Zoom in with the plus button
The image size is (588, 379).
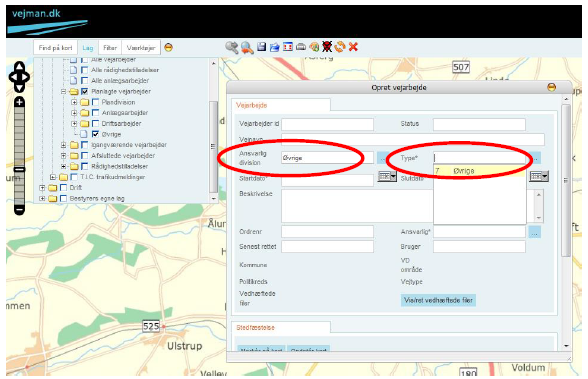point(20,102)
